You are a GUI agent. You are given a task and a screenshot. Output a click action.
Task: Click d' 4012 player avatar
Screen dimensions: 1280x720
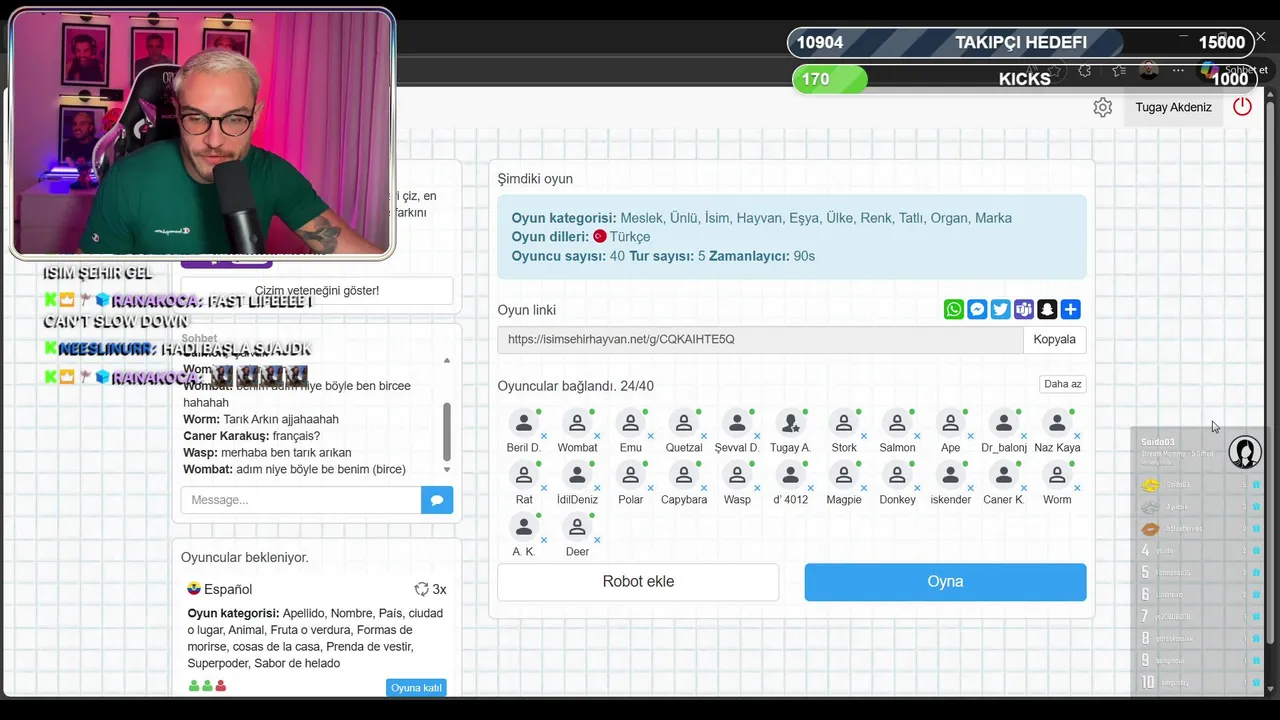790,476
